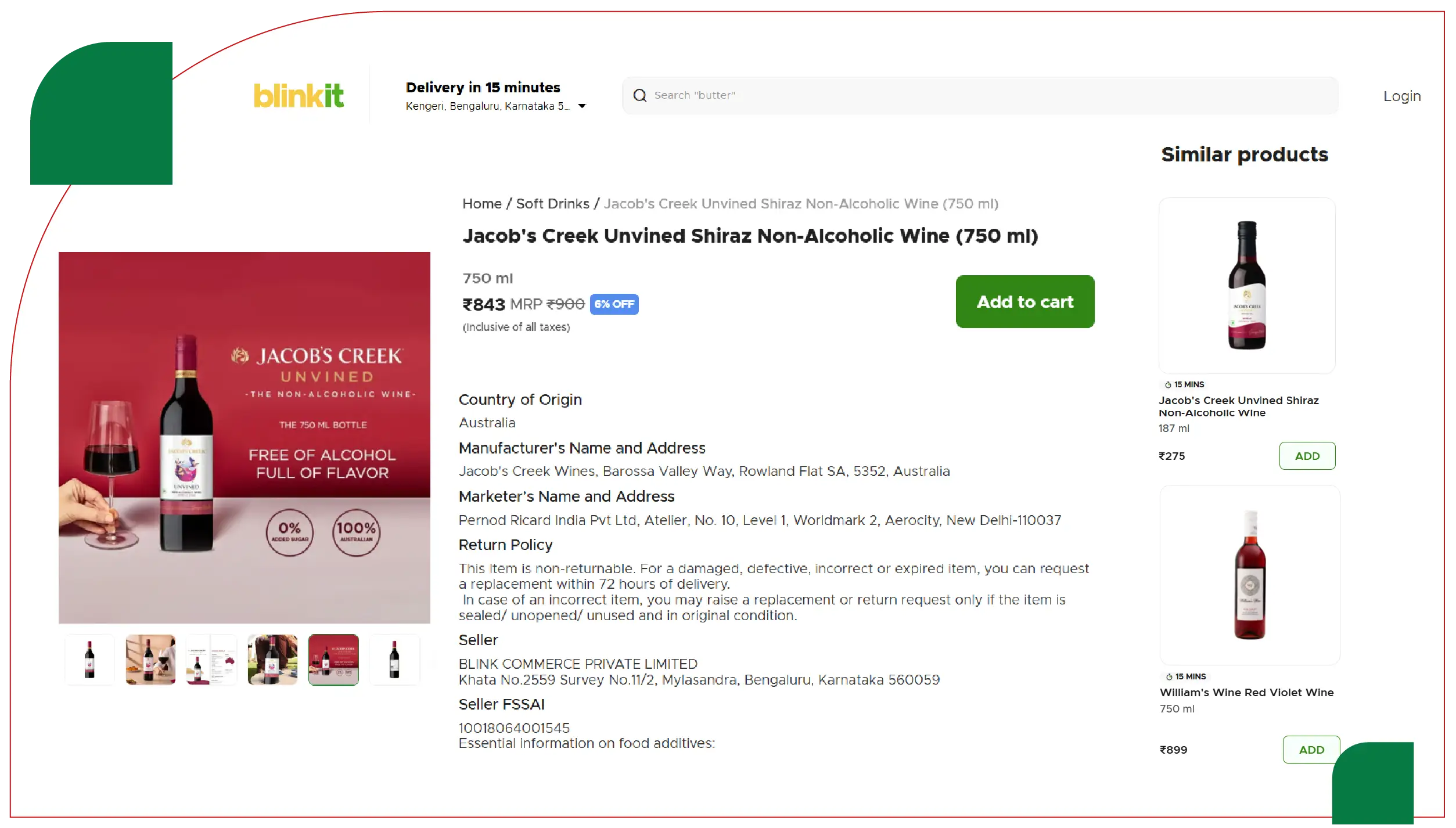Select last dark bottle thumbnail
Screen dimensions: 1456x828
coord(394,660)
